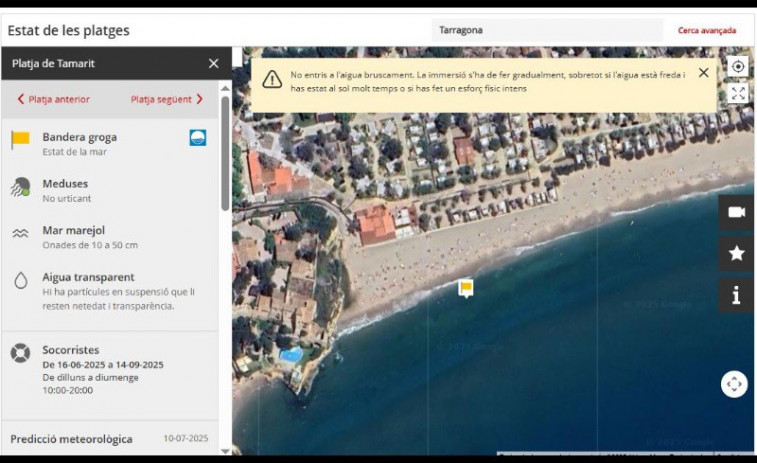Click the 'Estat de la mar' text

[x=74, y=152]
